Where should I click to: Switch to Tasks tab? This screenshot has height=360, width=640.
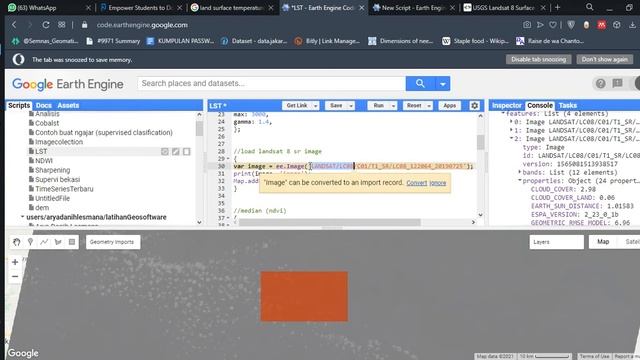568,105
